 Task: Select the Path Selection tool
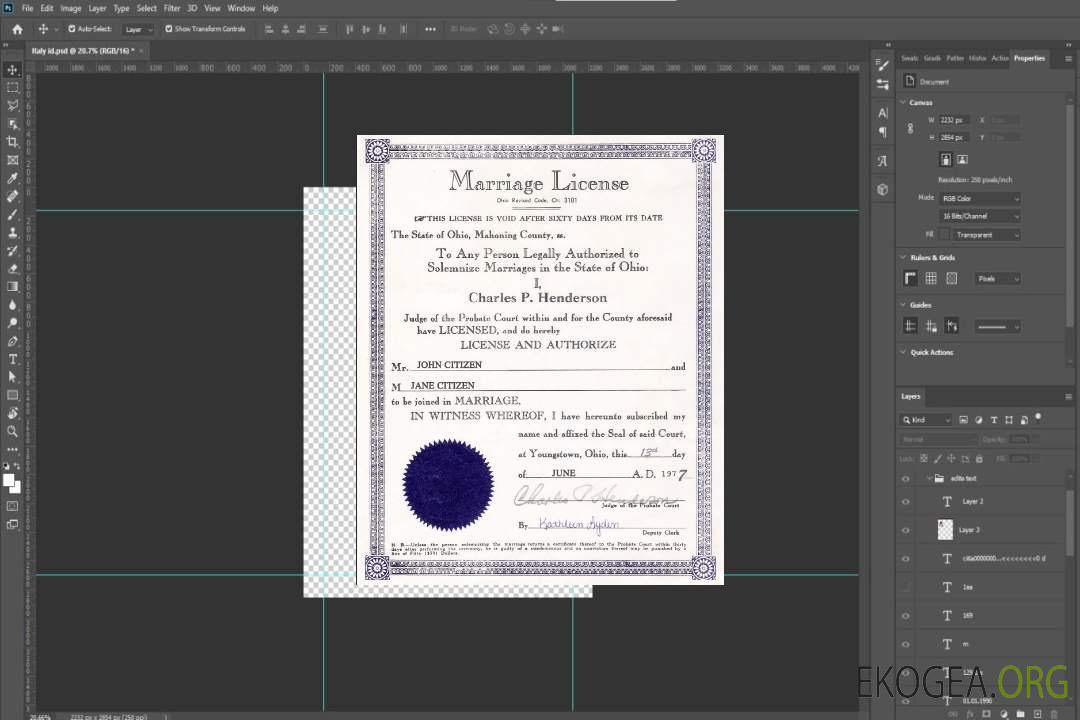[x=12, y=377]
